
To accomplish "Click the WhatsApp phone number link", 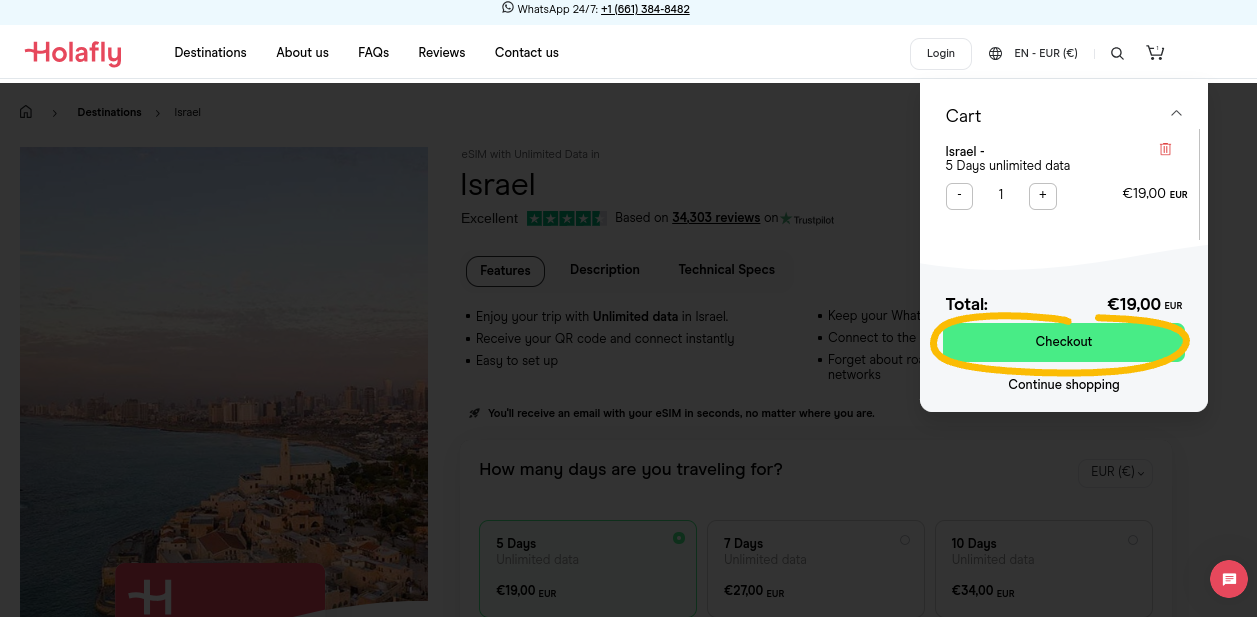I will (x=645, y=9).
